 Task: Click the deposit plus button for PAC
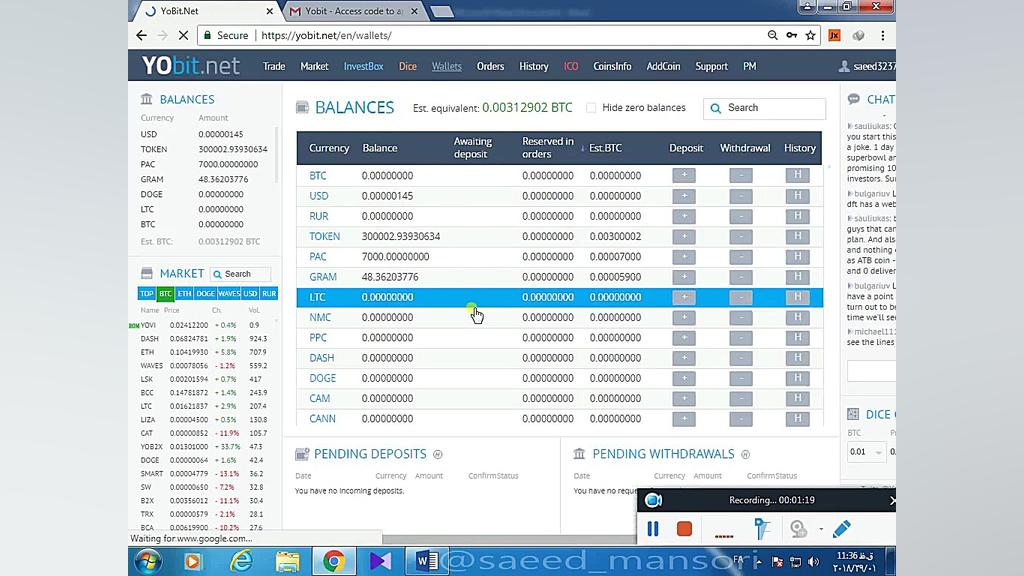[684, 257]
